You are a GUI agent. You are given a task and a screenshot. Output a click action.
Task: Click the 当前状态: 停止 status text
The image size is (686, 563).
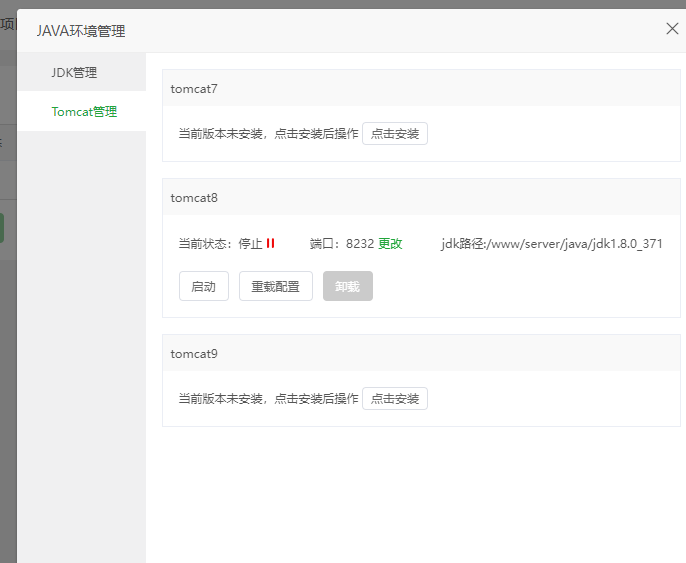point(220,244)
